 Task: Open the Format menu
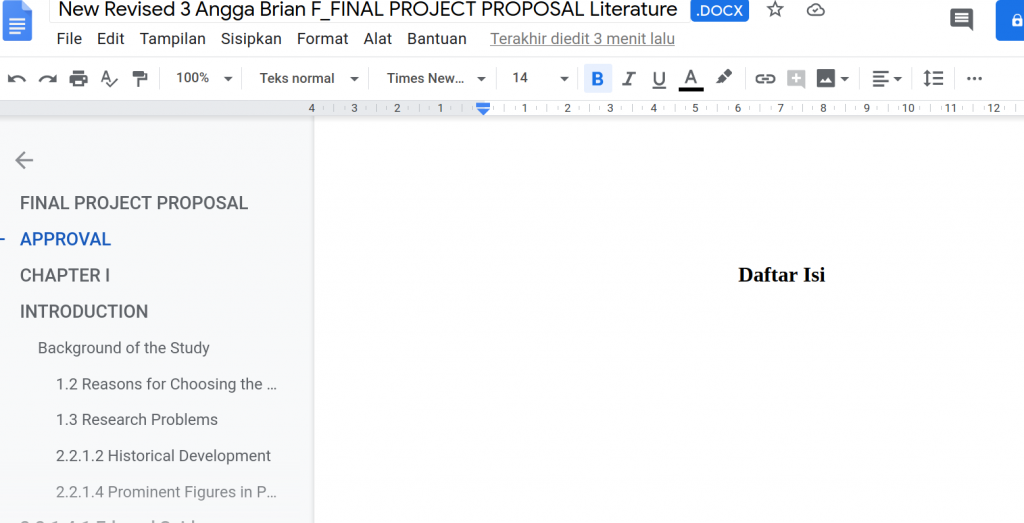tap(323, 39)
